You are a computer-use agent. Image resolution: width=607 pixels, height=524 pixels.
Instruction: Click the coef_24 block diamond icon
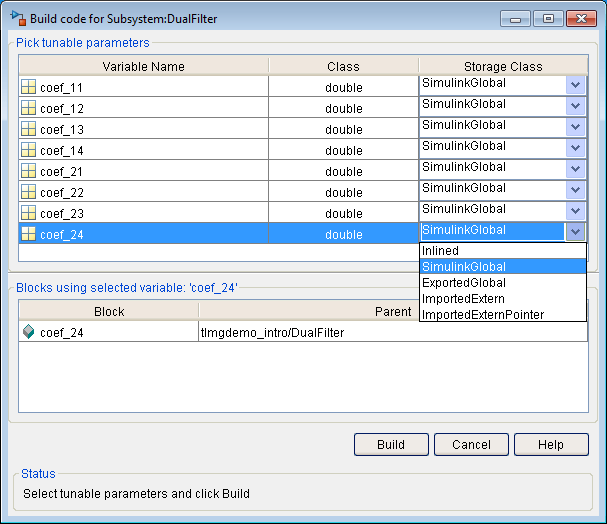coord(28,332)
